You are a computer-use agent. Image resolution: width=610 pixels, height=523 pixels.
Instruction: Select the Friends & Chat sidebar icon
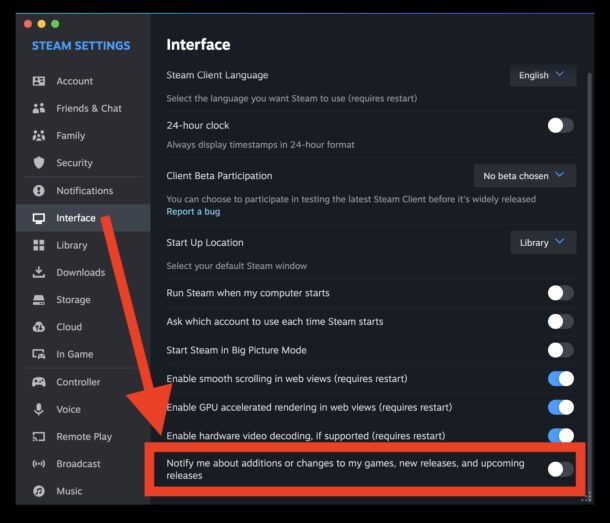tap(39, 108)
